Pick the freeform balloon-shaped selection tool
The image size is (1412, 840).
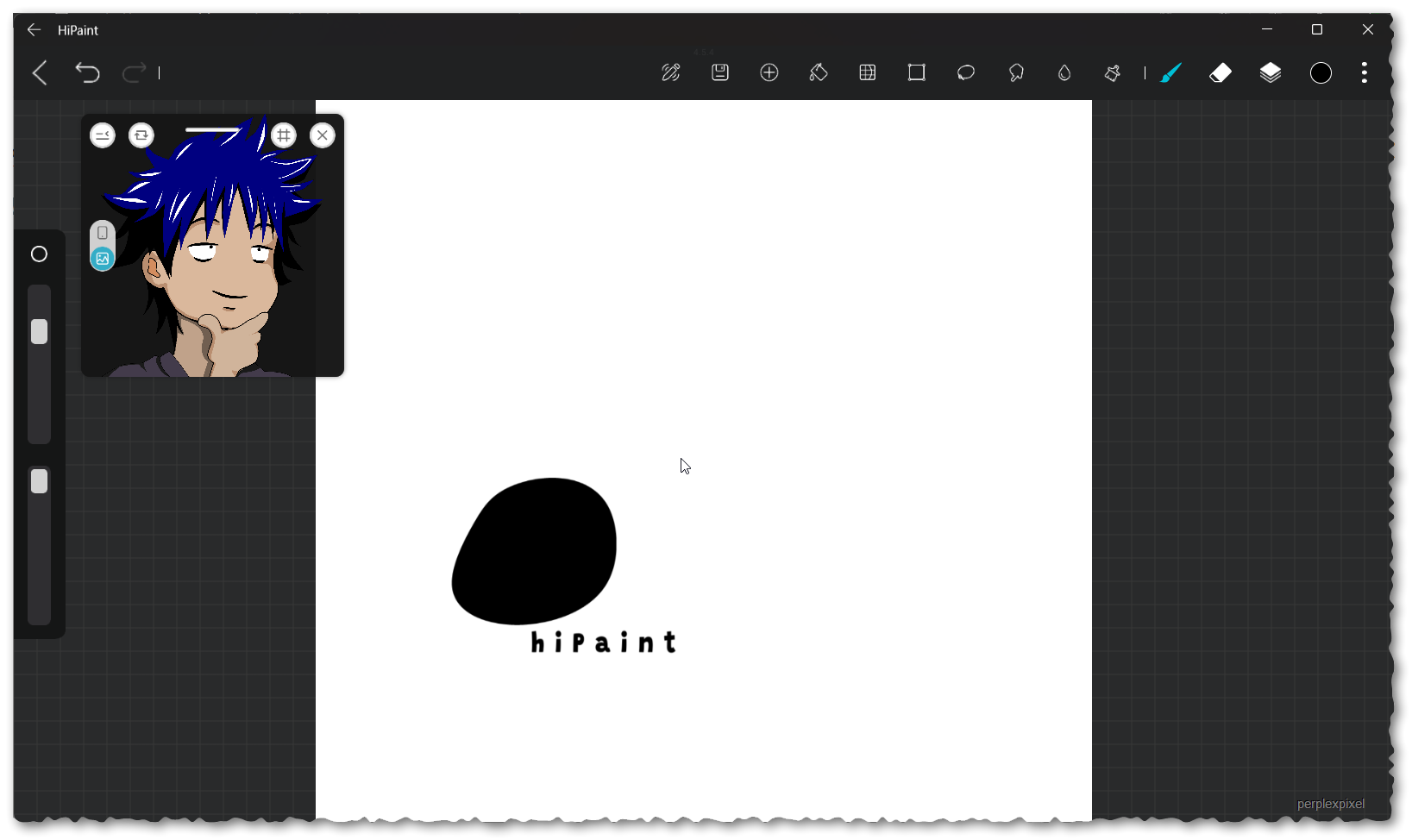1016,73
